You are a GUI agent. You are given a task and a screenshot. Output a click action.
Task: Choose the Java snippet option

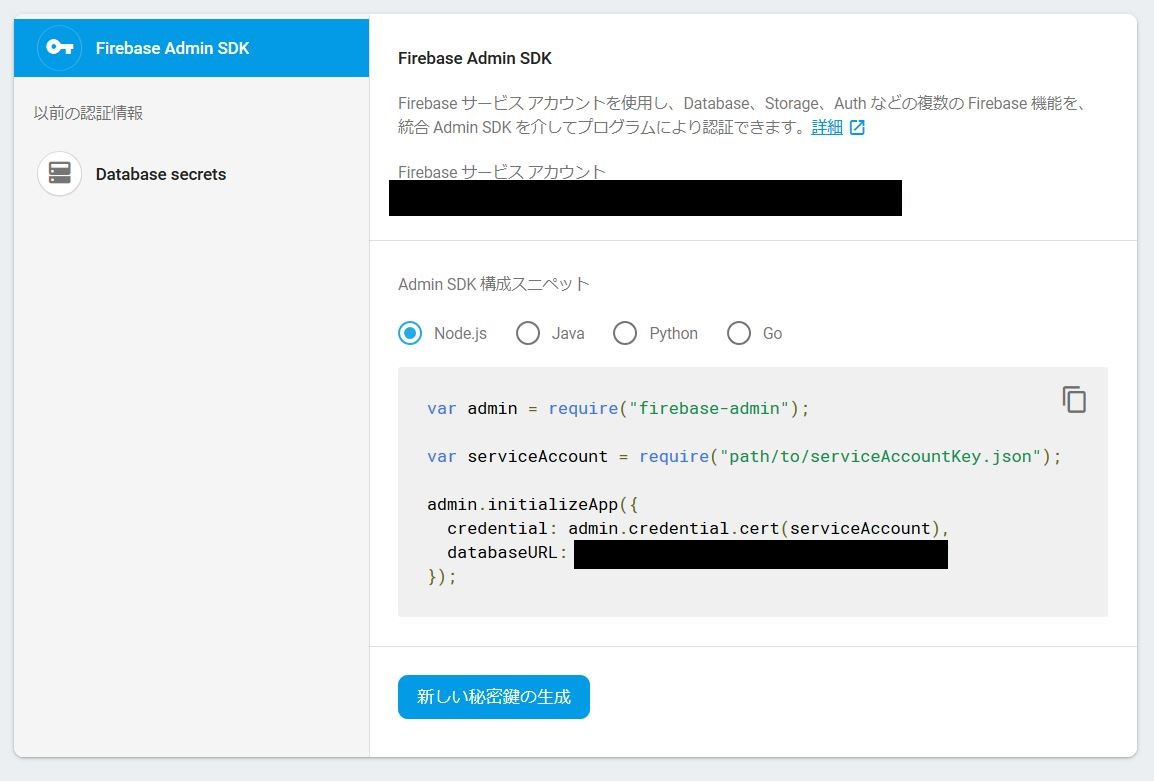pyautogui.click(x=528, y=333)
